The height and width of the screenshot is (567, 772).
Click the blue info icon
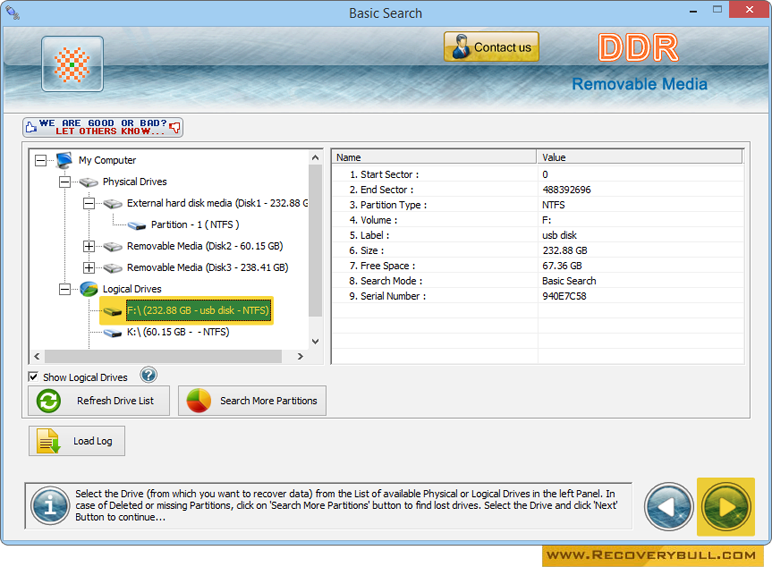[x=50, y=505]
